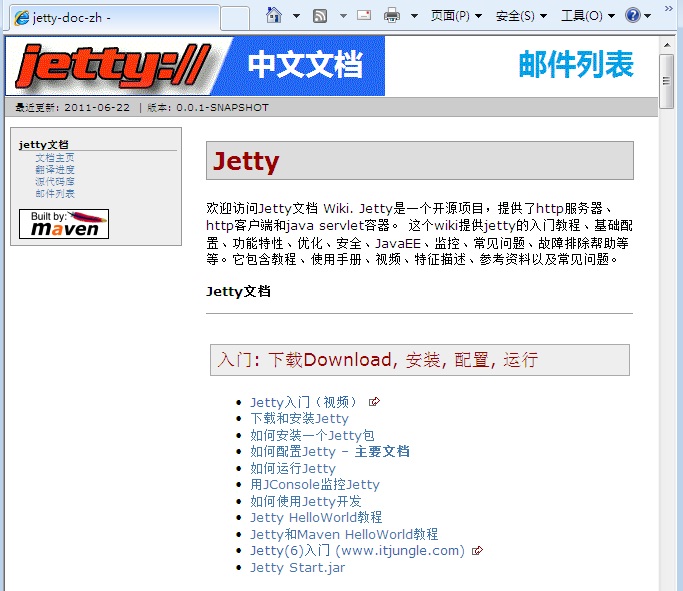Open 用JConsole监控Jetty link
The width and height of the screenshot is (683, 591).
click(315, 485)
